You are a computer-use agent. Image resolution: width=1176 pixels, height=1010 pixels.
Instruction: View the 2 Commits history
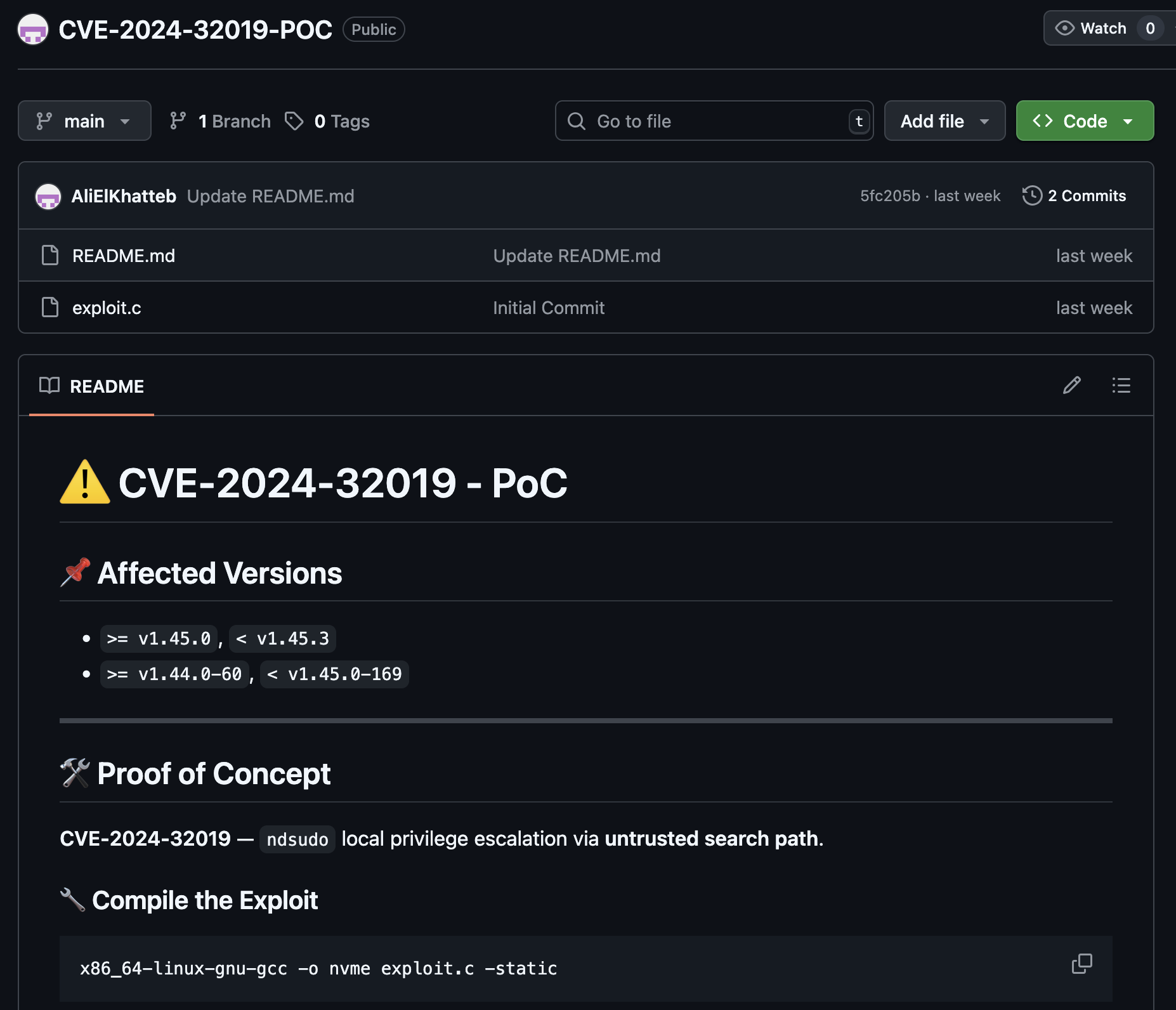click(x=1087, y=195)
